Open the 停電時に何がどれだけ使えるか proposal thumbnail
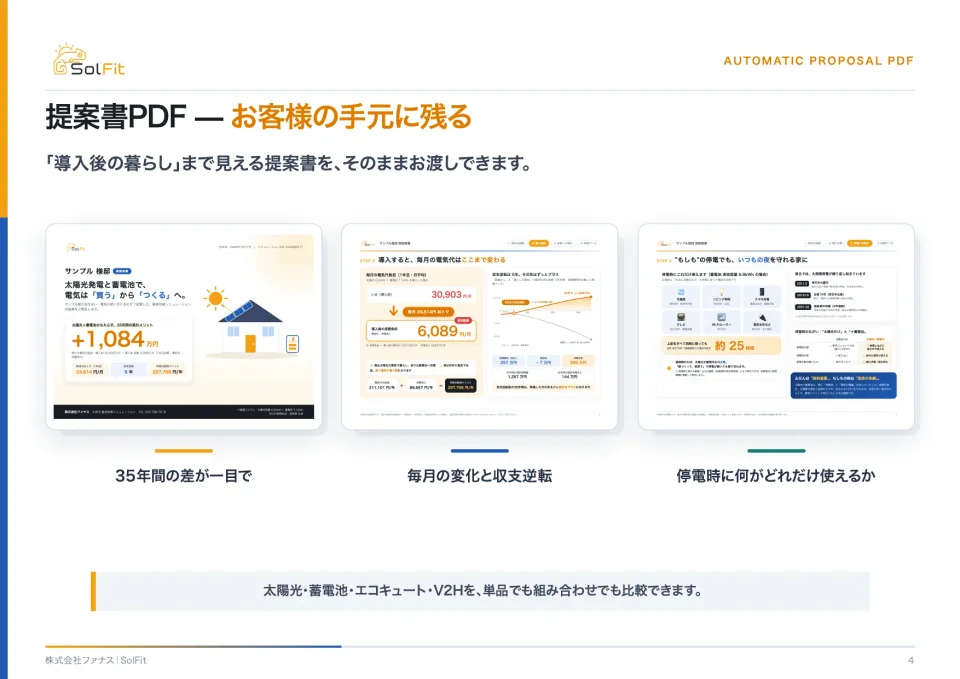The height and width of the screenshot is (679, 960). click(x=776, y=326)
